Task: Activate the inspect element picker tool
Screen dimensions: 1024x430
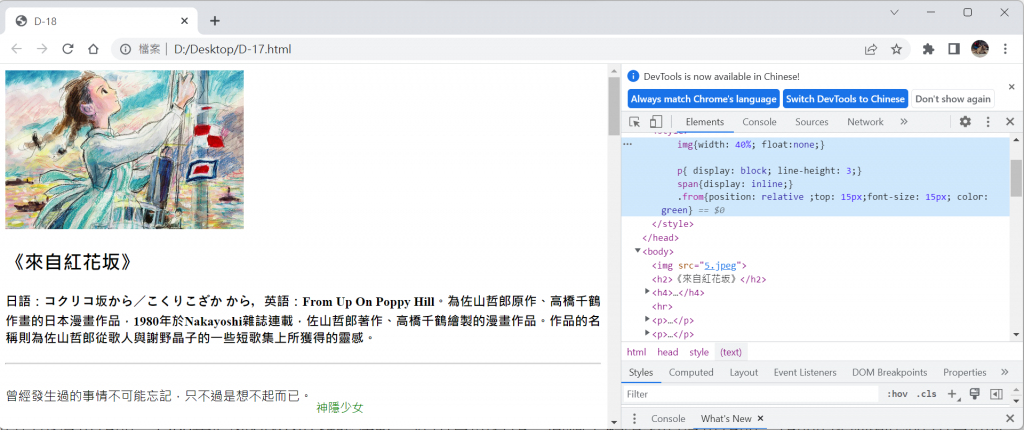Action: (x=634, y=122)
